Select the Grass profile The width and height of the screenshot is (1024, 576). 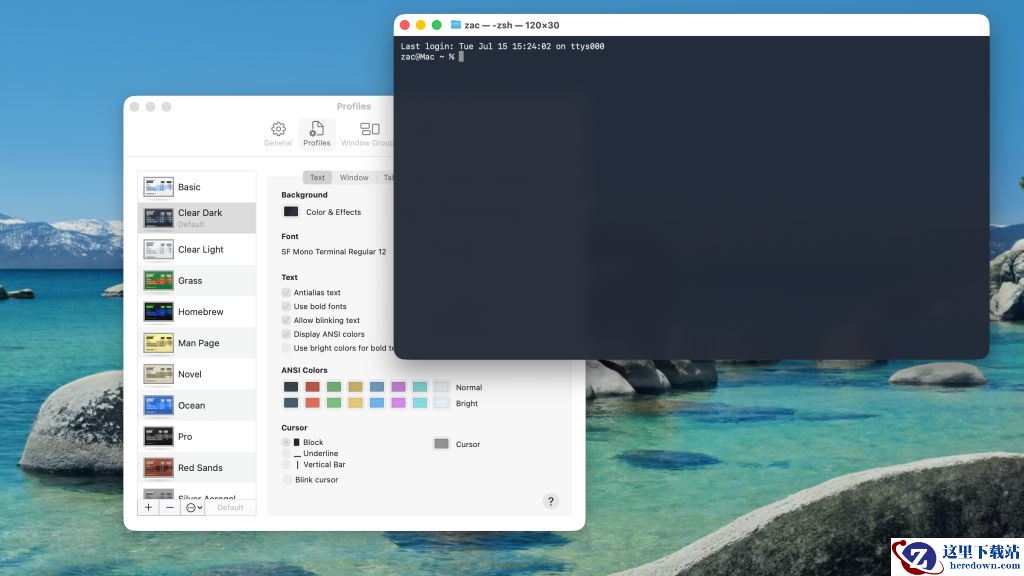coord(197,280)
